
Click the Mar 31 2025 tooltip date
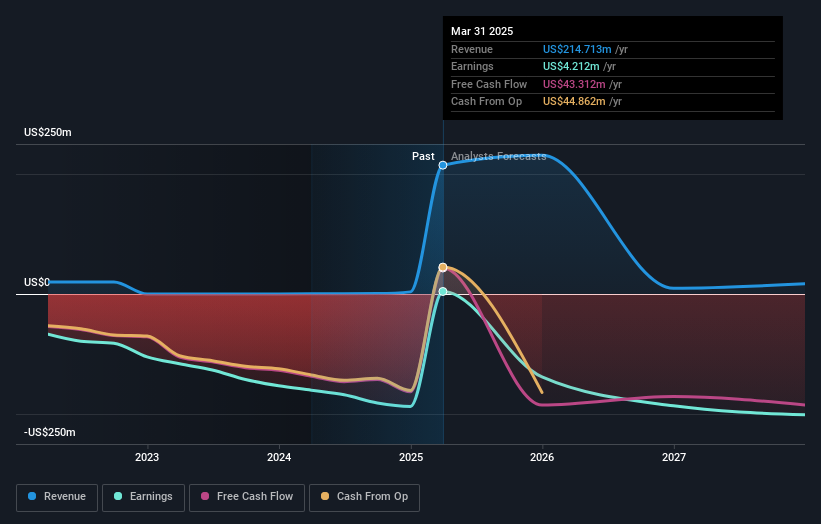point(482,31)
